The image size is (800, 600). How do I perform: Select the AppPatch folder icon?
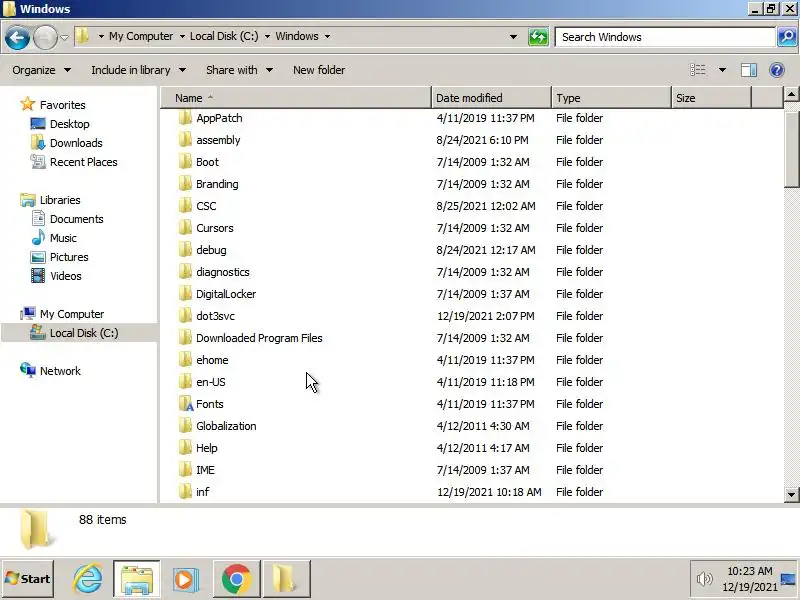[x=185, y=118]
